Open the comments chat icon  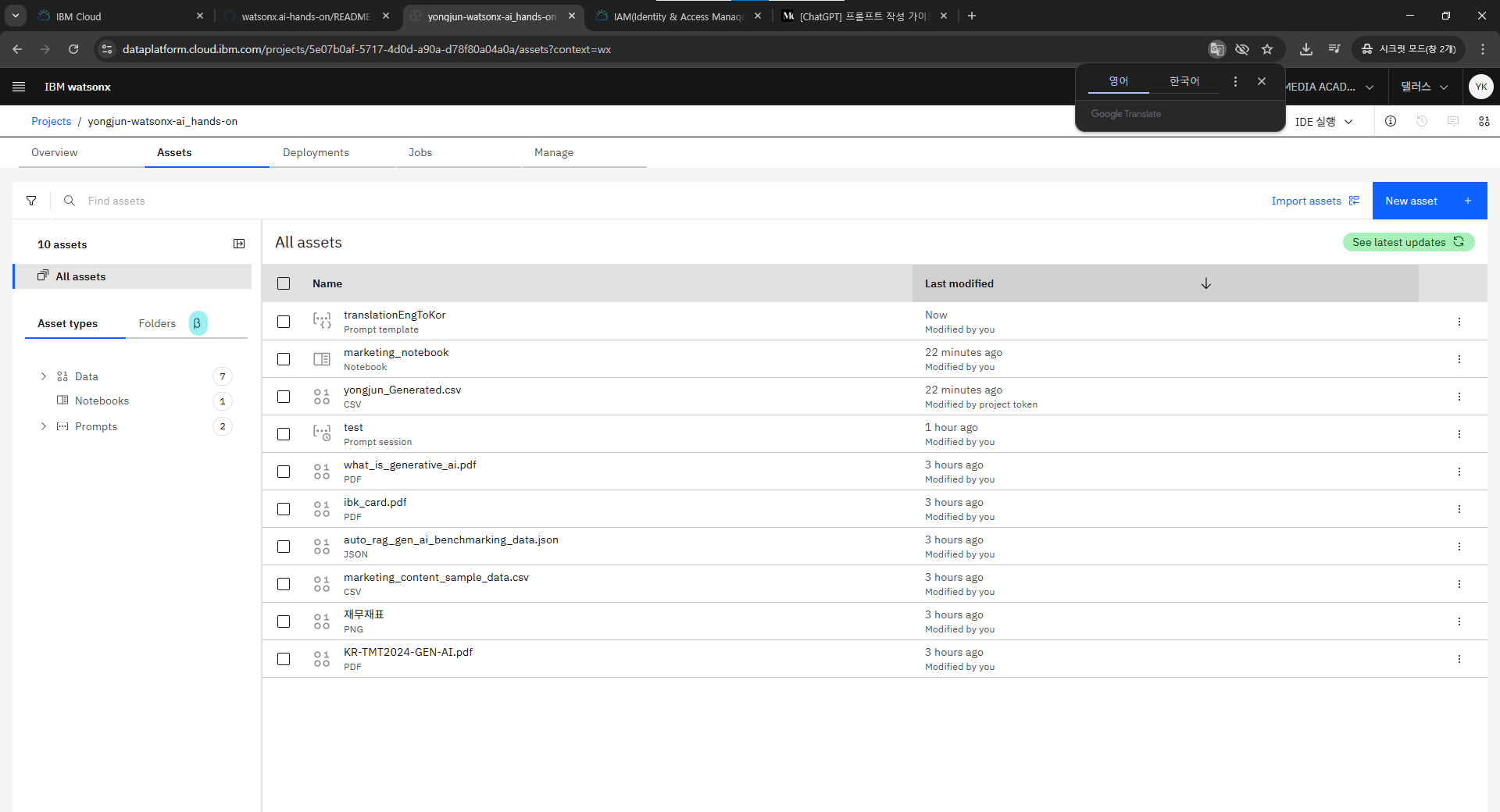click(1453, 121)
